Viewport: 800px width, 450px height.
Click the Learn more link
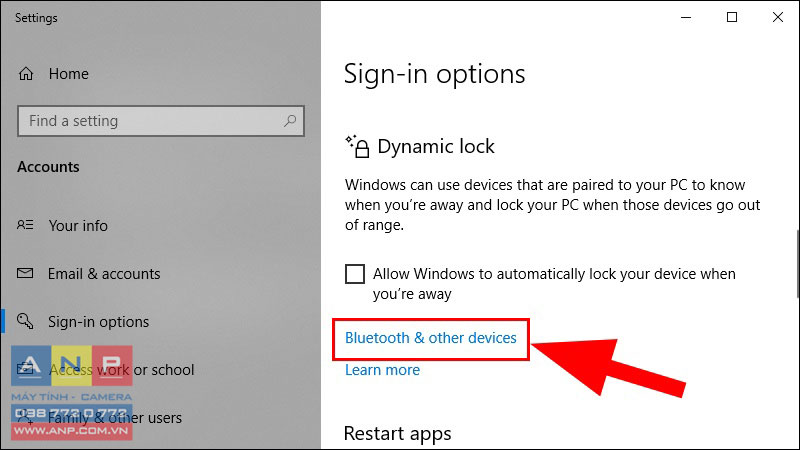pyautogui.click(x=382, y=370)
